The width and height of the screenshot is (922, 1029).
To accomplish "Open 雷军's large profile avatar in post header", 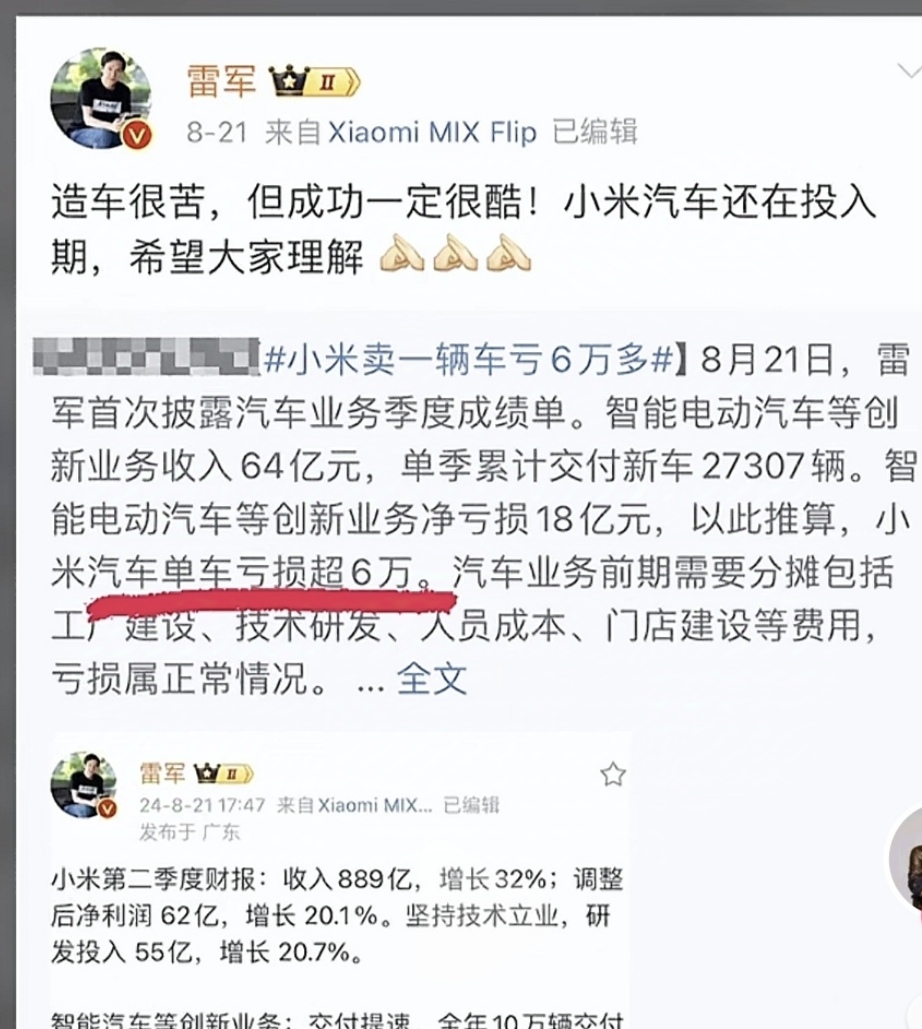I will click(x=101, y=98).
